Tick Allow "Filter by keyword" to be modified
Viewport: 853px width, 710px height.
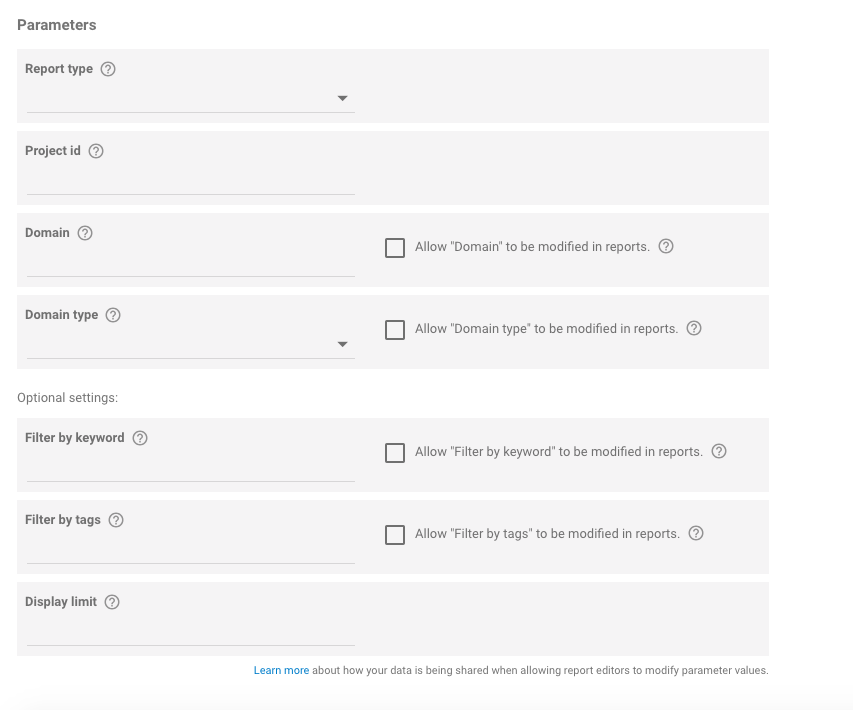click(x=395, y=453)
